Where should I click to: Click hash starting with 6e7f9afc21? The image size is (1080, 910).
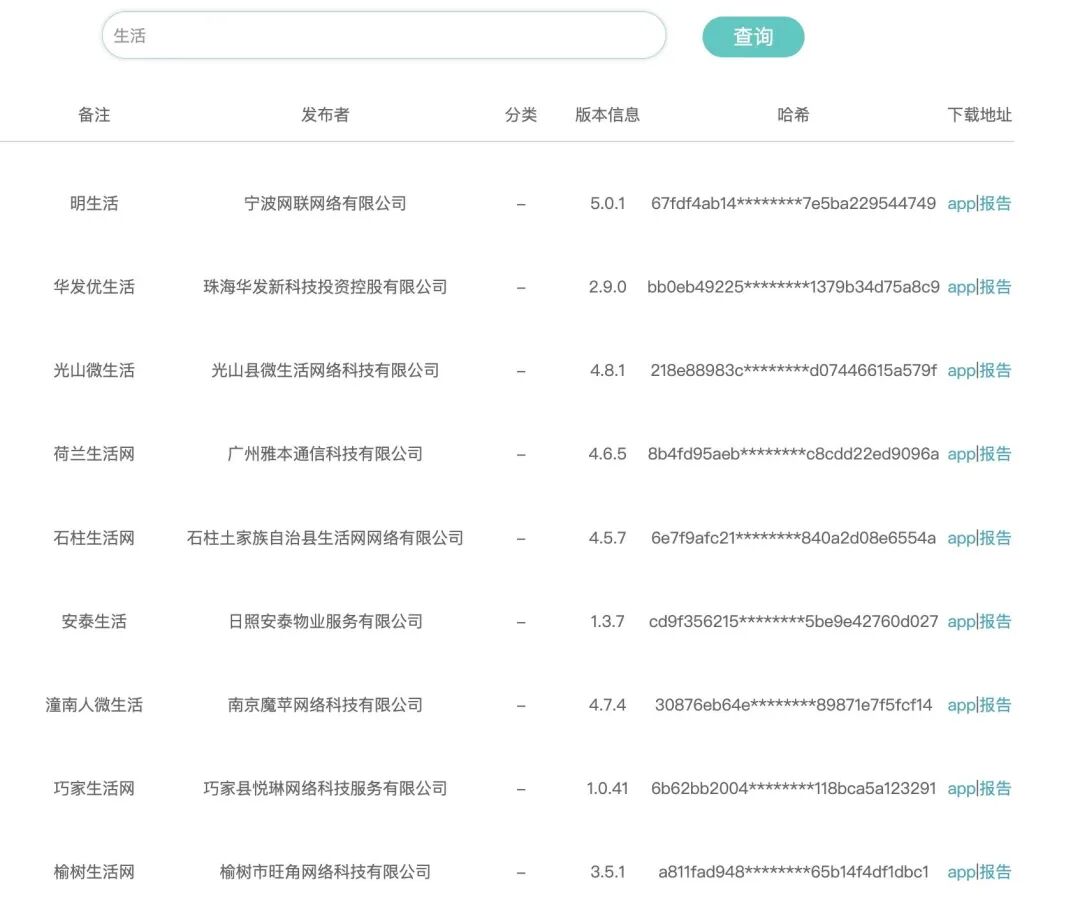[793, 538]
